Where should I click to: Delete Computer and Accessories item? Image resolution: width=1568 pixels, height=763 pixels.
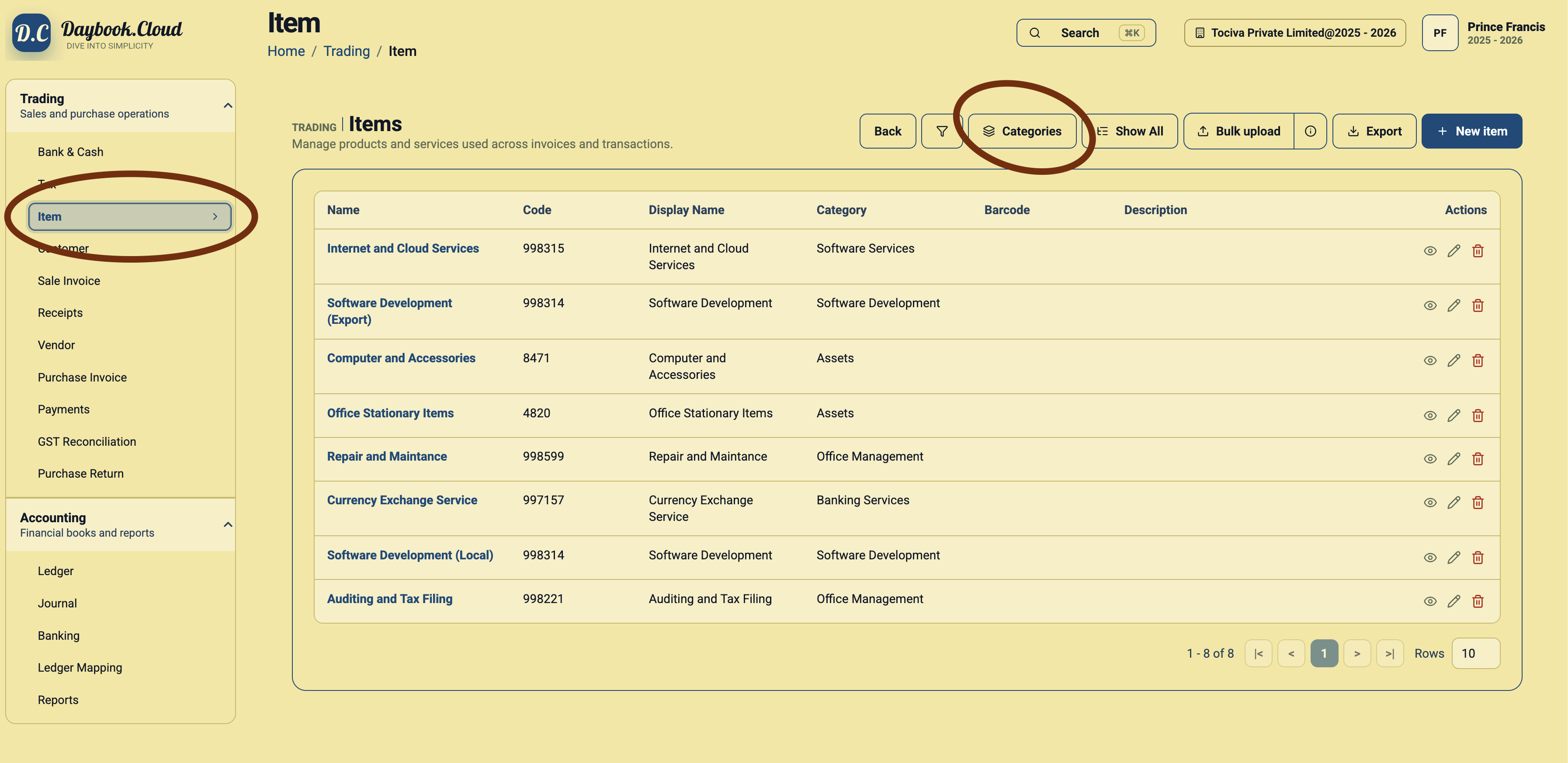tap(1477, 360)
